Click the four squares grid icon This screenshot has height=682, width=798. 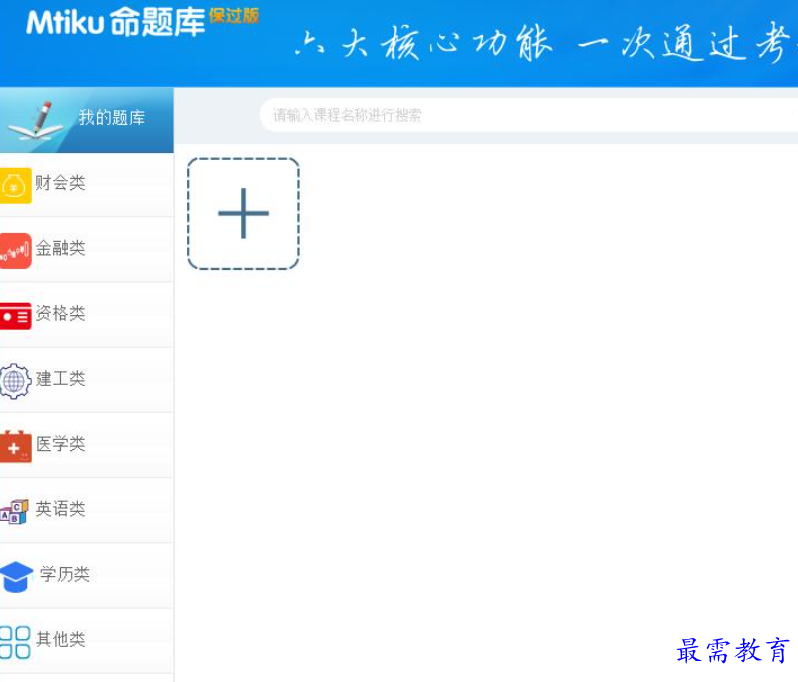click(15, 642)
